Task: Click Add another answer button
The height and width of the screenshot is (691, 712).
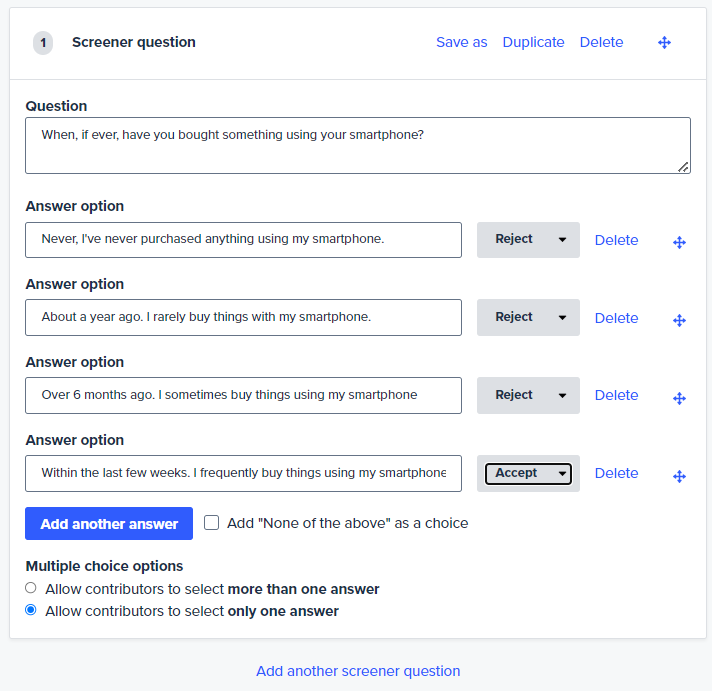Action: click(109, 523)
